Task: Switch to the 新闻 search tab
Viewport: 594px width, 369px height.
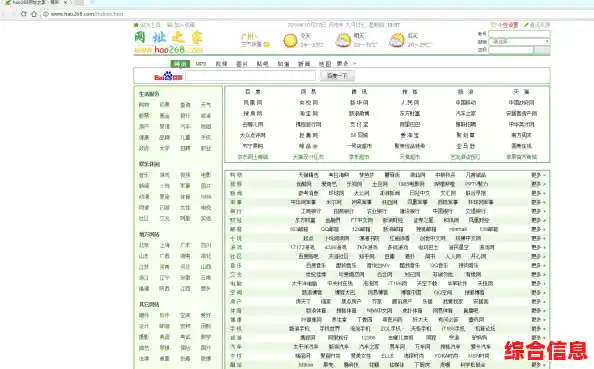Action: tap(304, 64)
